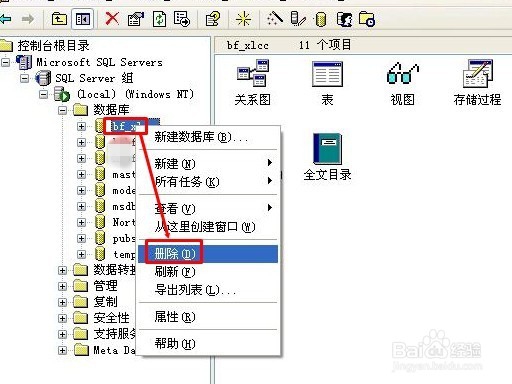Open the 所有任务(K) submenu
Screen dimensions: 512x384
(209, 182)
